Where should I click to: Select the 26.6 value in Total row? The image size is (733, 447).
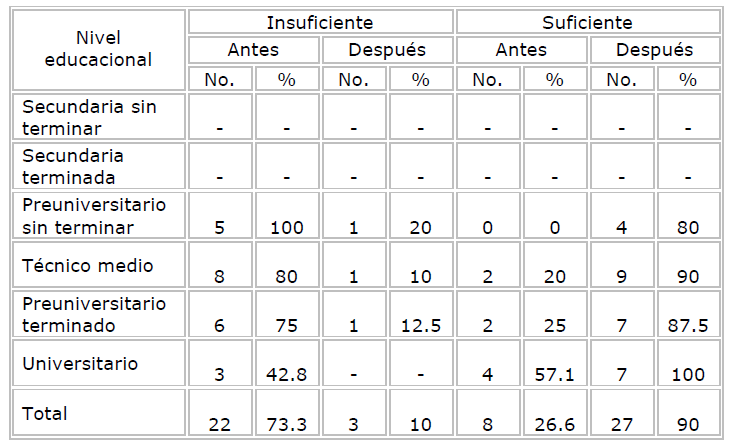[x=554, y=425]
